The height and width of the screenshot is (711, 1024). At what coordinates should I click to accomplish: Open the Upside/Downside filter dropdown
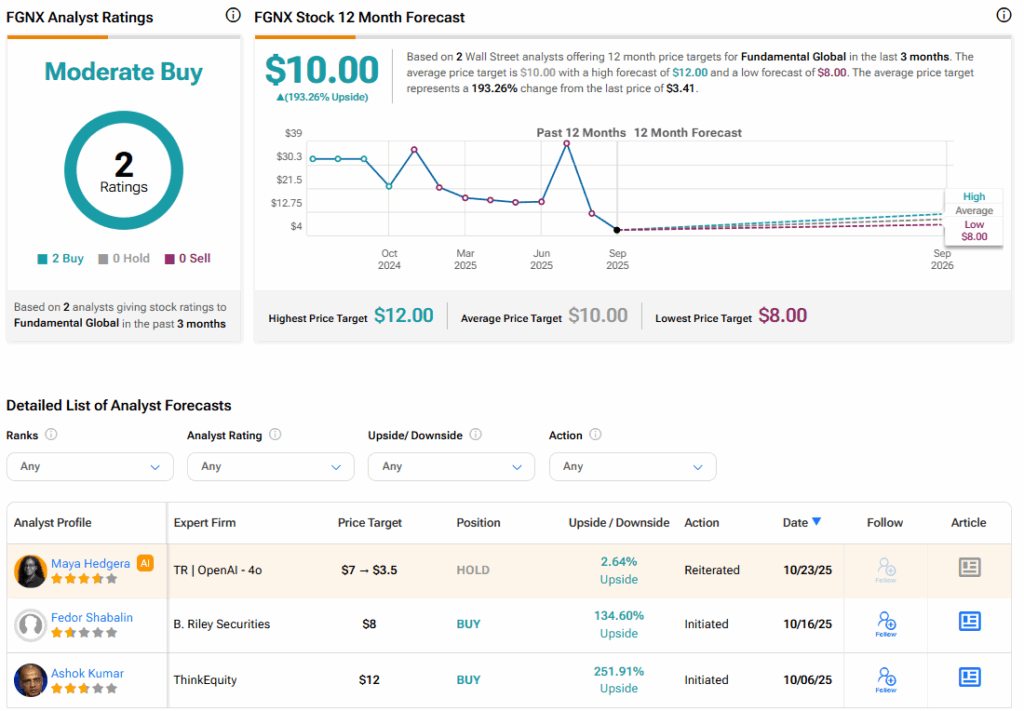click(x=451, y=466)
